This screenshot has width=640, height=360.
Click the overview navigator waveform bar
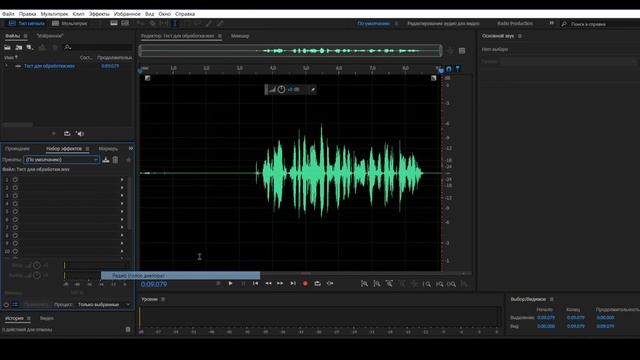[290, 51]
